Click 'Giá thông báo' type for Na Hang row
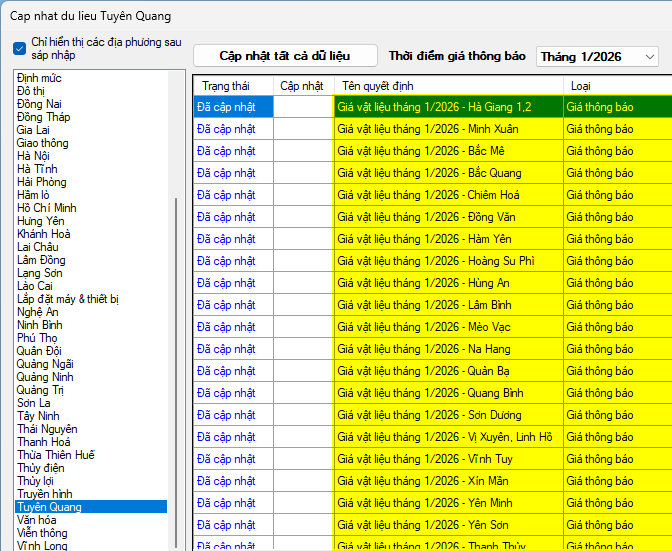The height and width of the screenshot is (551, 672). pyautogui.click(x=600, y=349)
